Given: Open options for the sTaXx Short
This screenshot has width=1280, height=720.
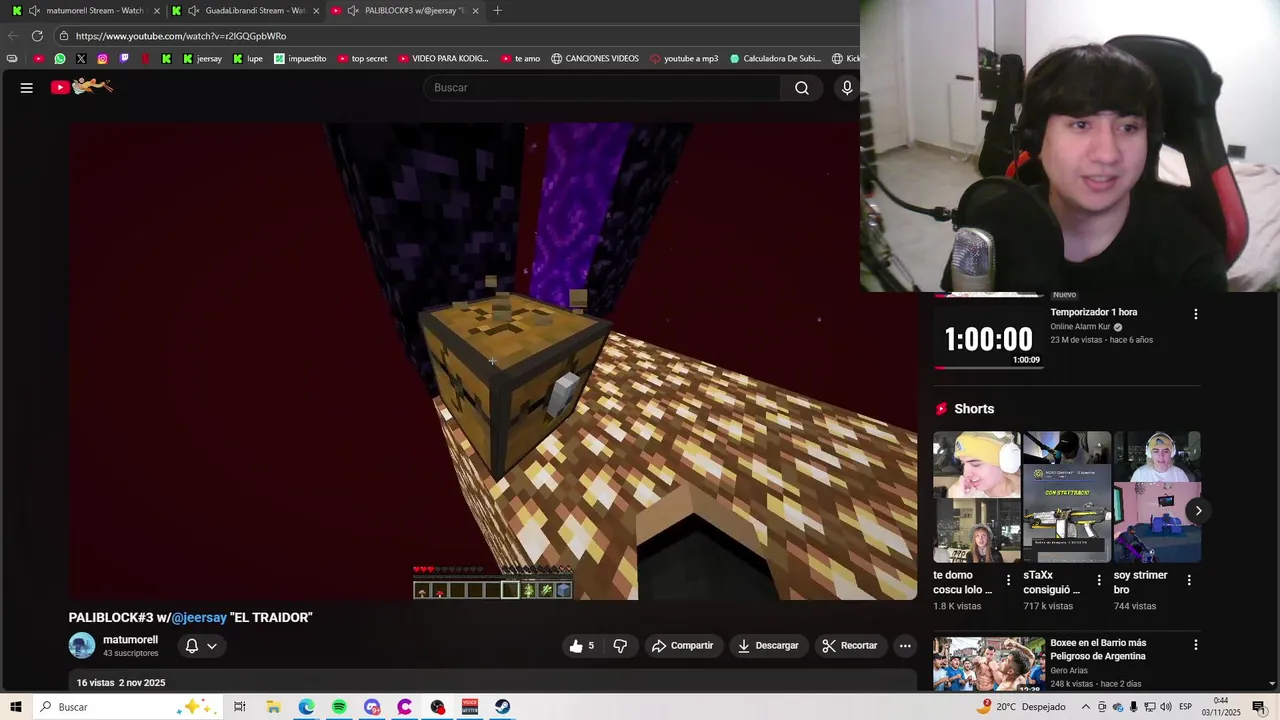Looking at the screenshot, I should [x=1099, y=580].
